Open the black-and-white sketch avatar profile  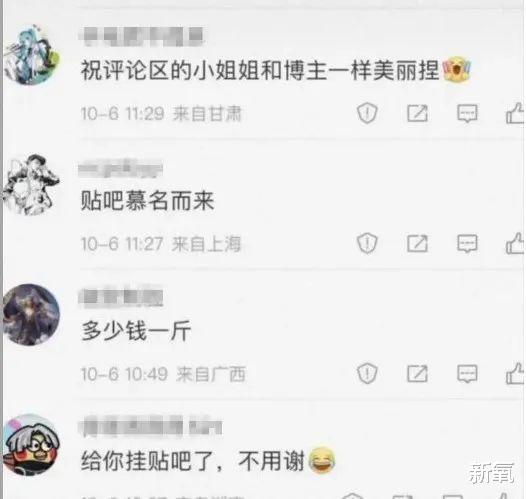coord(31,184)
